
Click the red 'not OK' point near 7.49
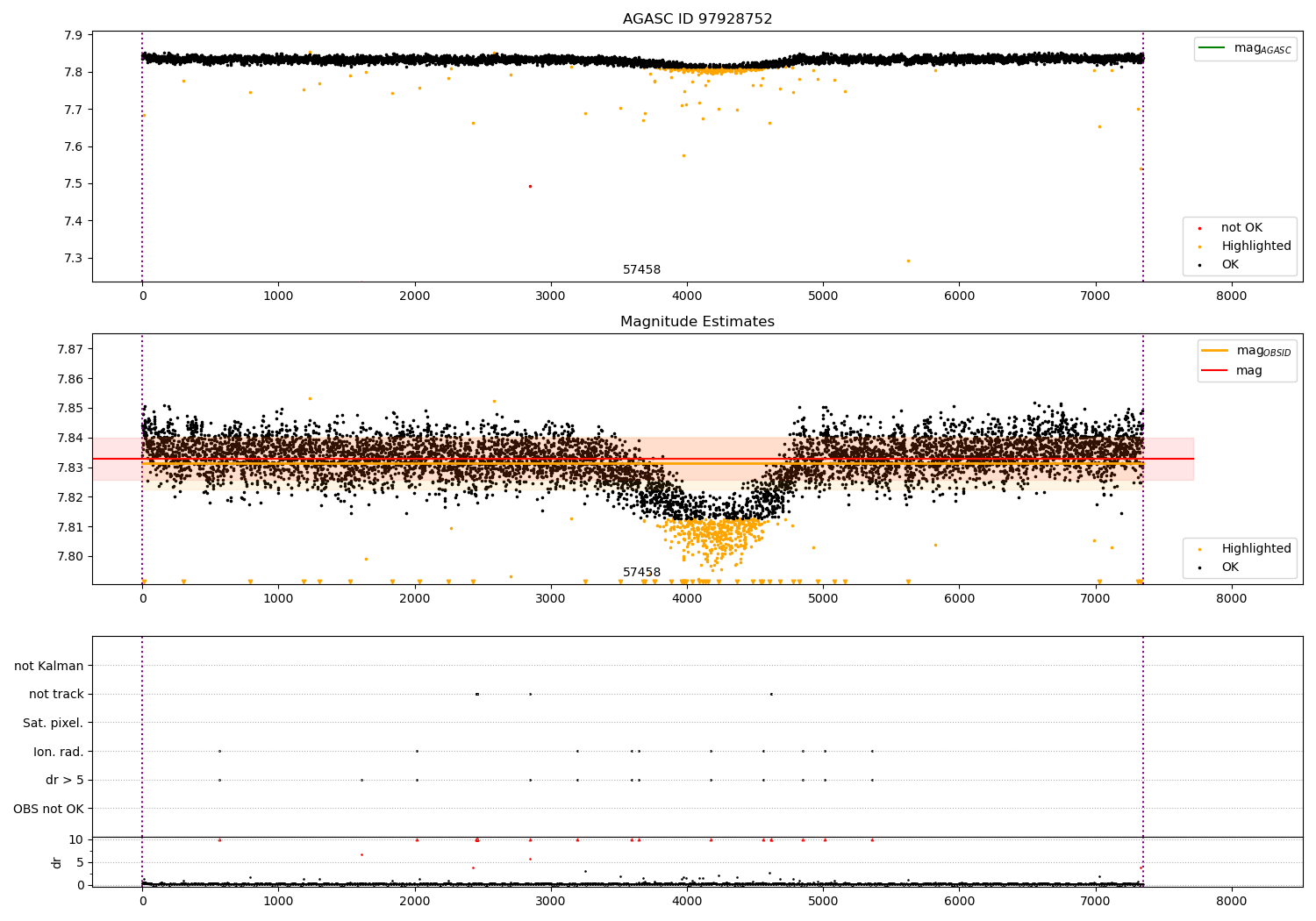point(530,186)
